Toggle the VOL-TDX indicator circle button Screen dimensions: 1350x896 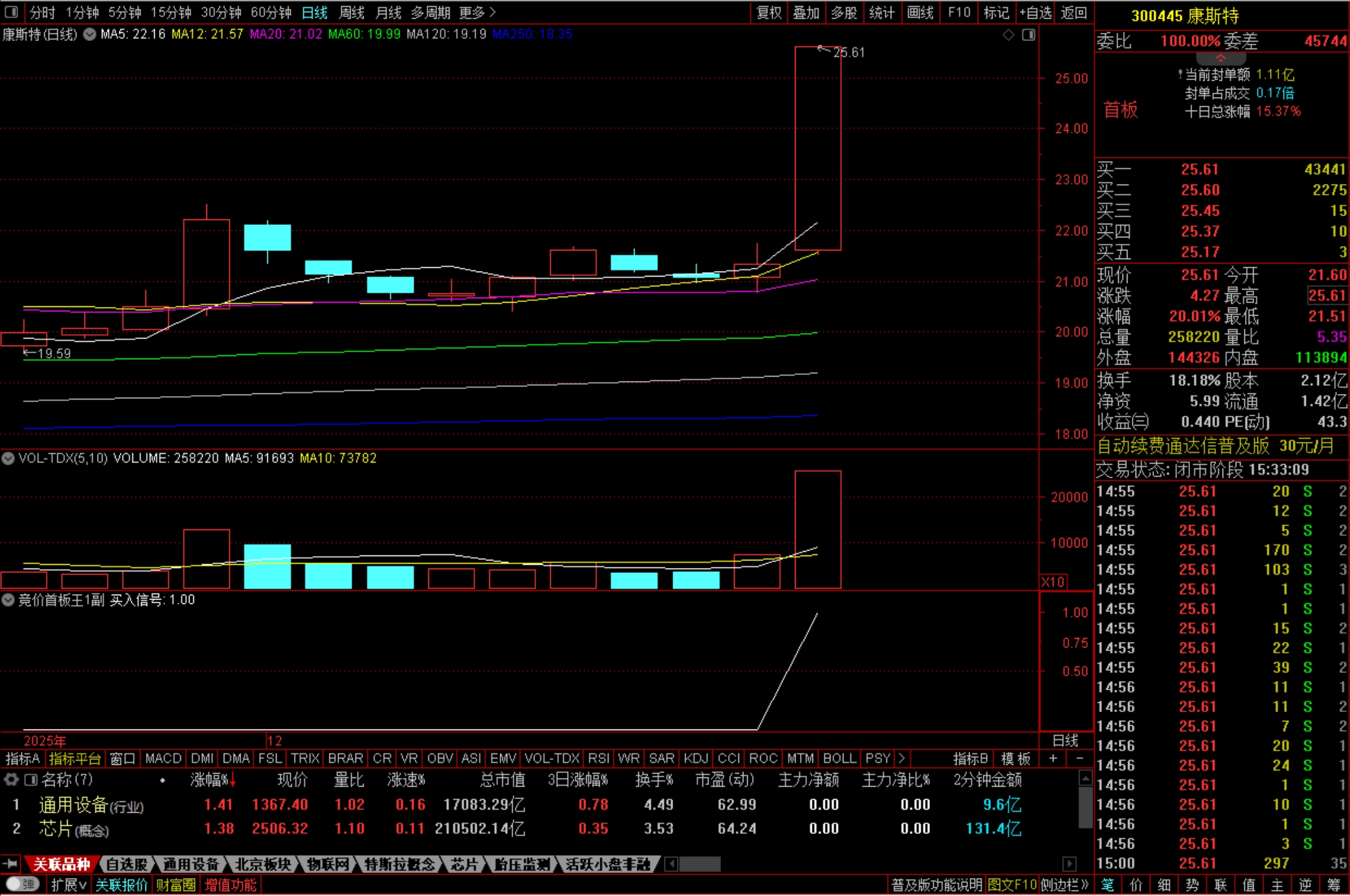[8, 459]
